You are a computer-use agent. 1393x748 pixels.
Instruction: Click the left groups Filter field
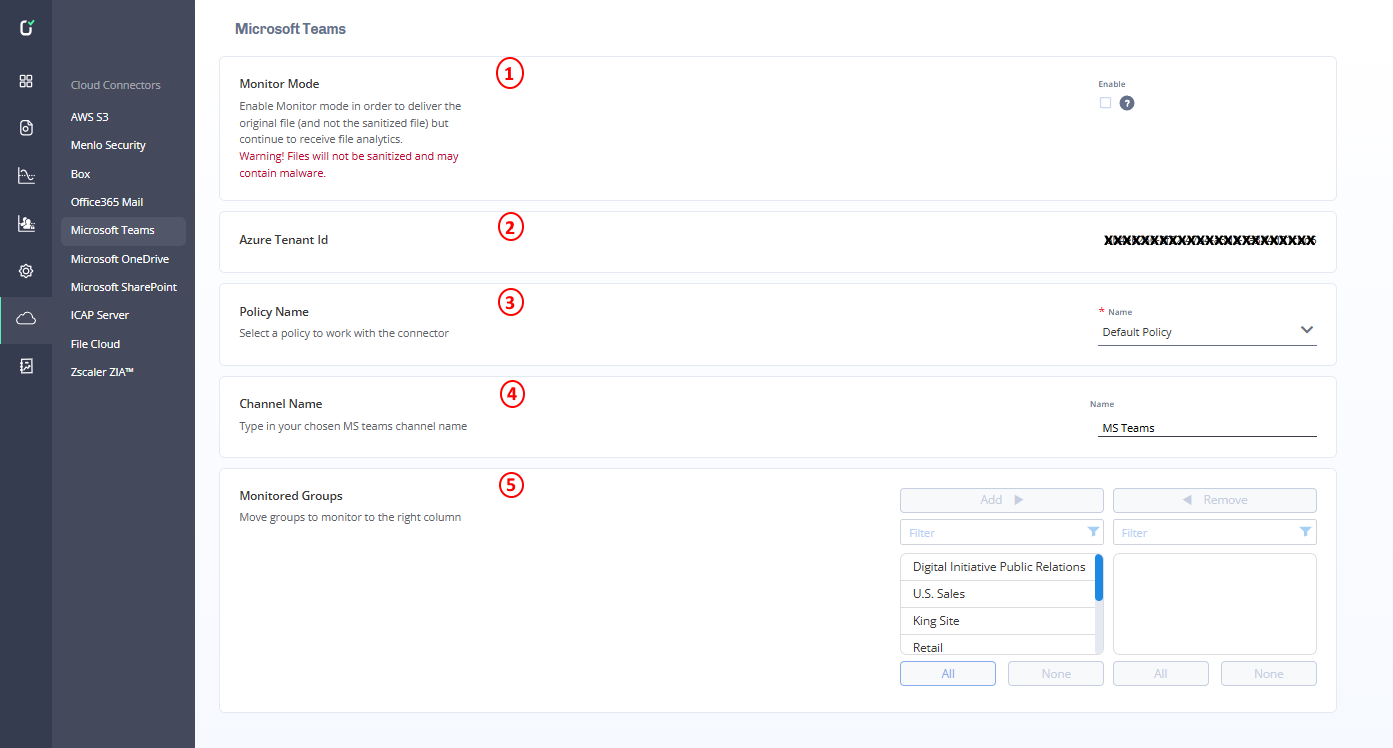[x=1002, y=532]
